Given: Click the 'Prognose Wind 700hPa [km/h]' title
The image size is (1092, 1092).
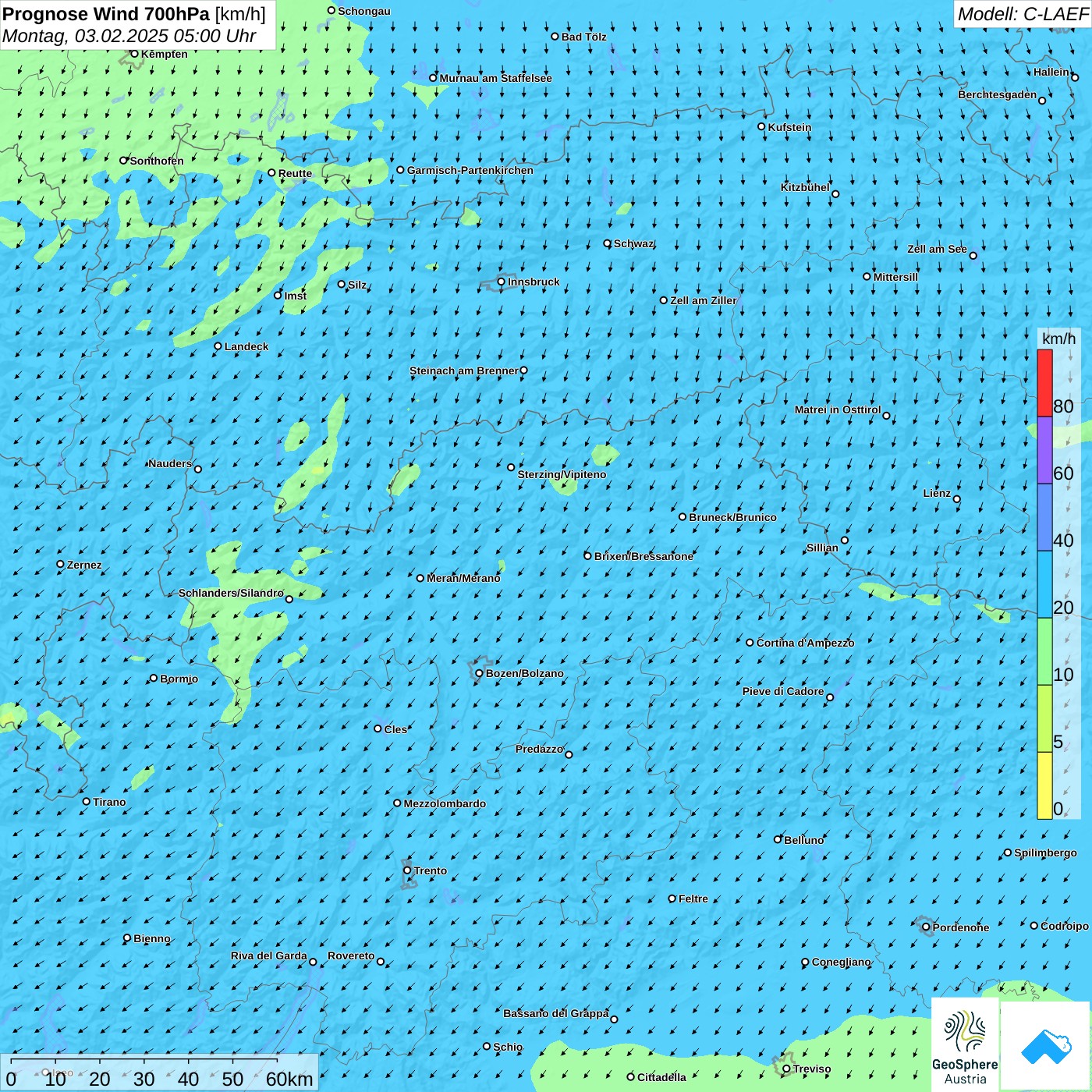Looking at the screenshot, I should (x=134, y=14).
